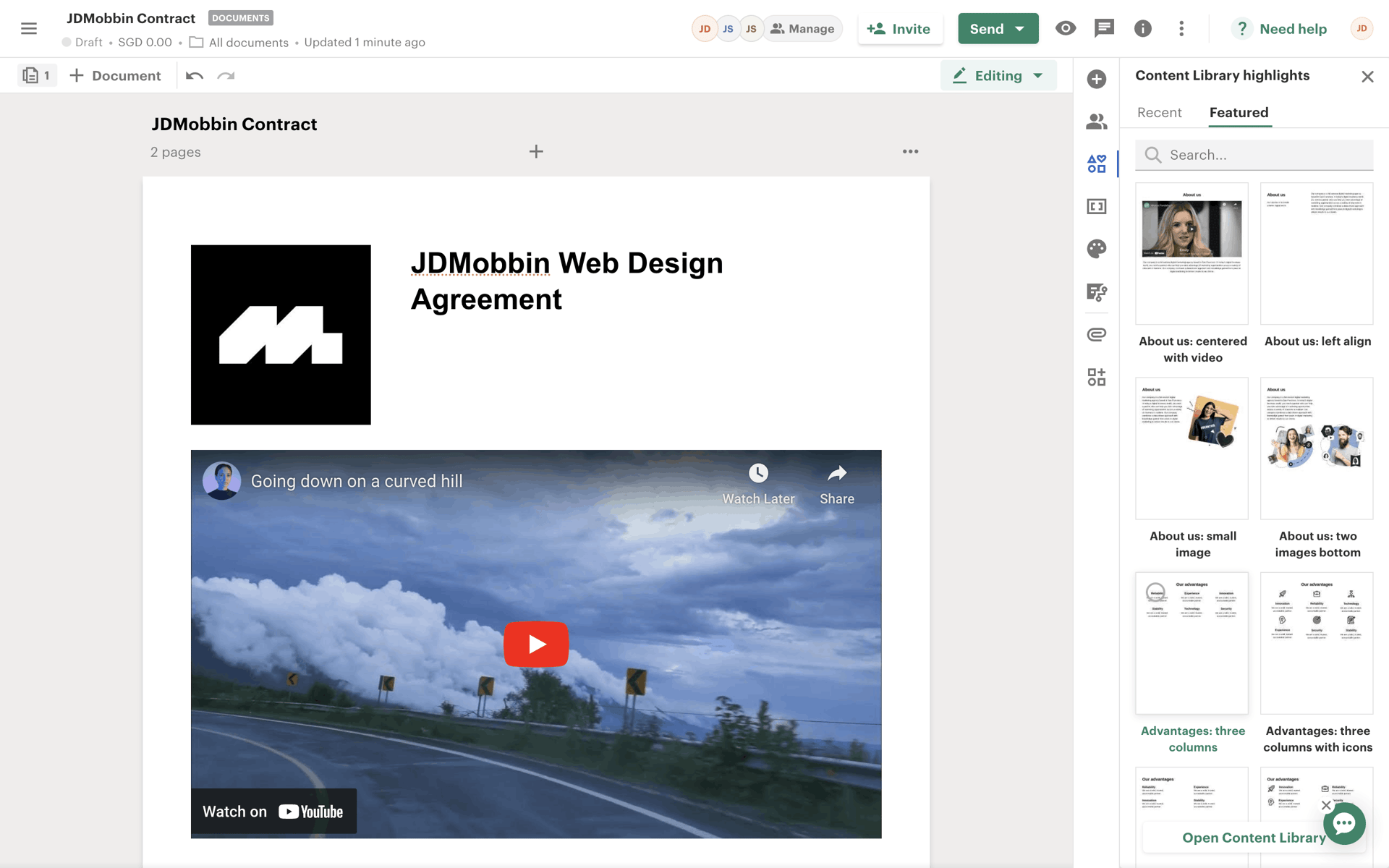Open the live chat bubble
The height and width of the screenshot is (868, 1389).
click(1344, 823)
